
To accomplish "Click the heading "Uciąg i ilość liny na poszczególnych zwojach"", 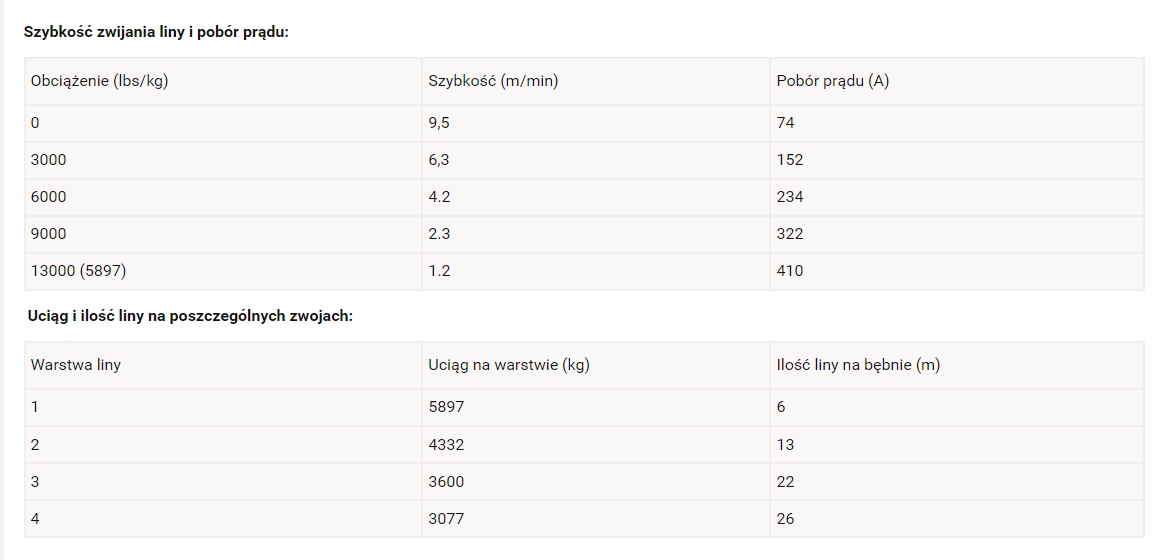I will pyautogui.click(x=190, y=316).
